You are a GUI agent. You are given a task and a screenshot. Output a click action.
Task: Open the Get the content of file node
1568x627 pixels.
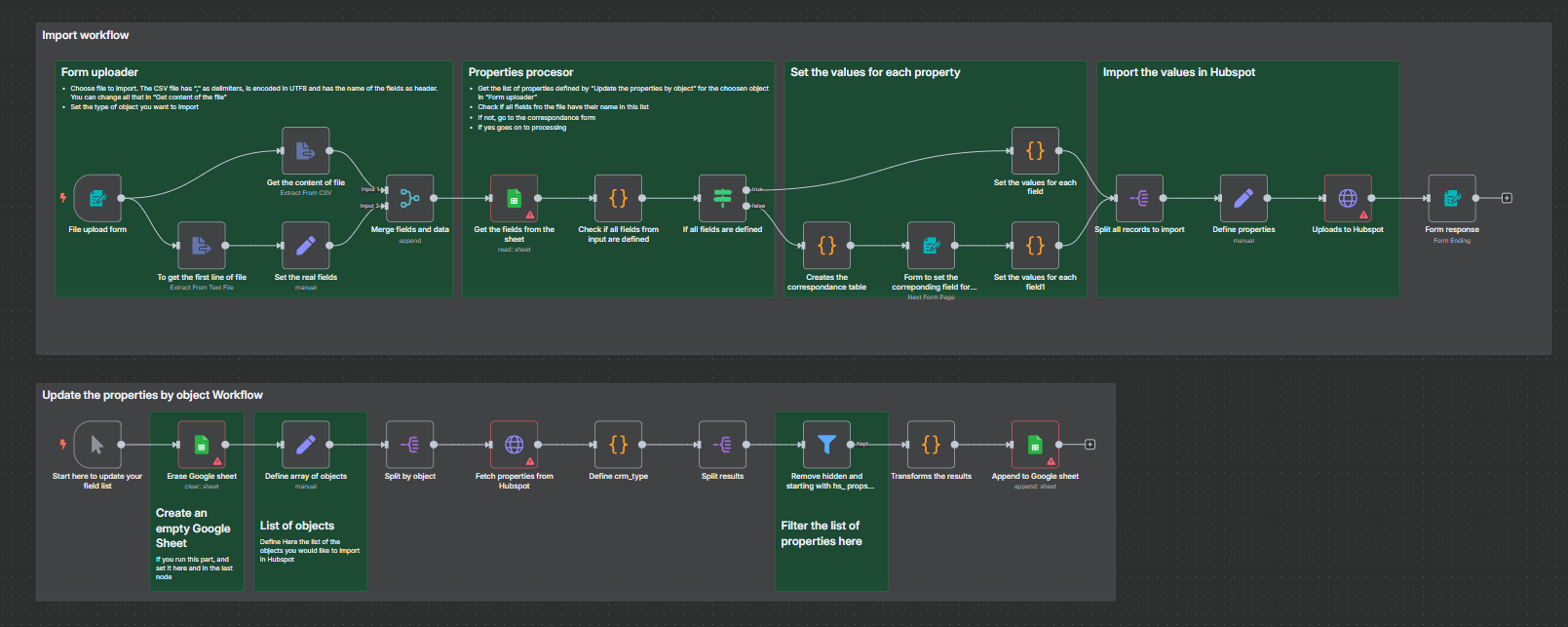click(306, 151)
